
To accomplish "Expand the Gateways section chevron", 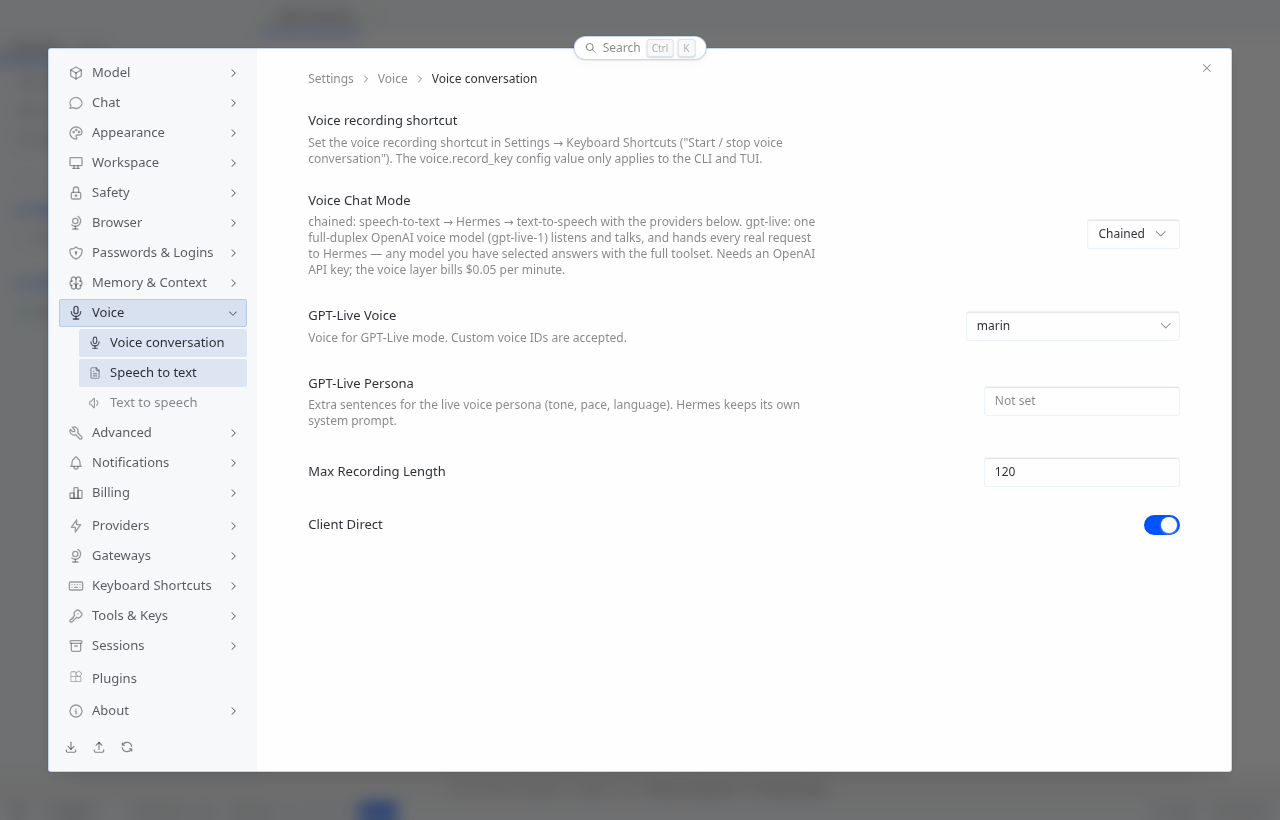I will click(233, 556).
